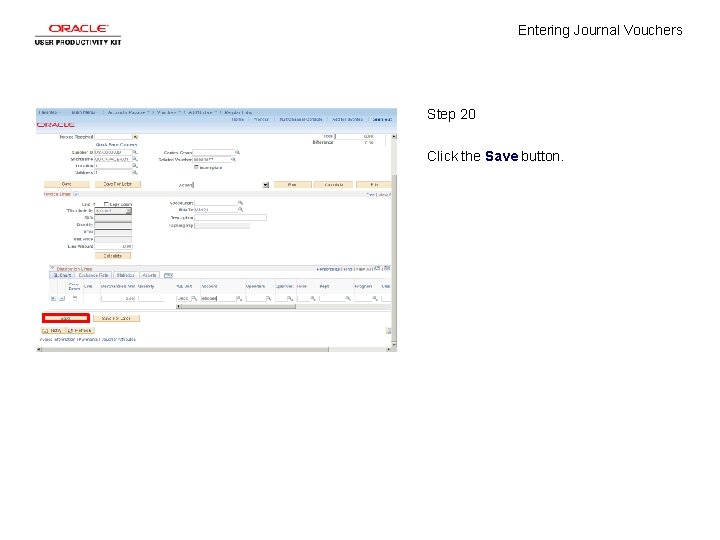Screen dimensions: 720x540
Task: Click the Ship To lookup magnifier
Action: point(240,209)
